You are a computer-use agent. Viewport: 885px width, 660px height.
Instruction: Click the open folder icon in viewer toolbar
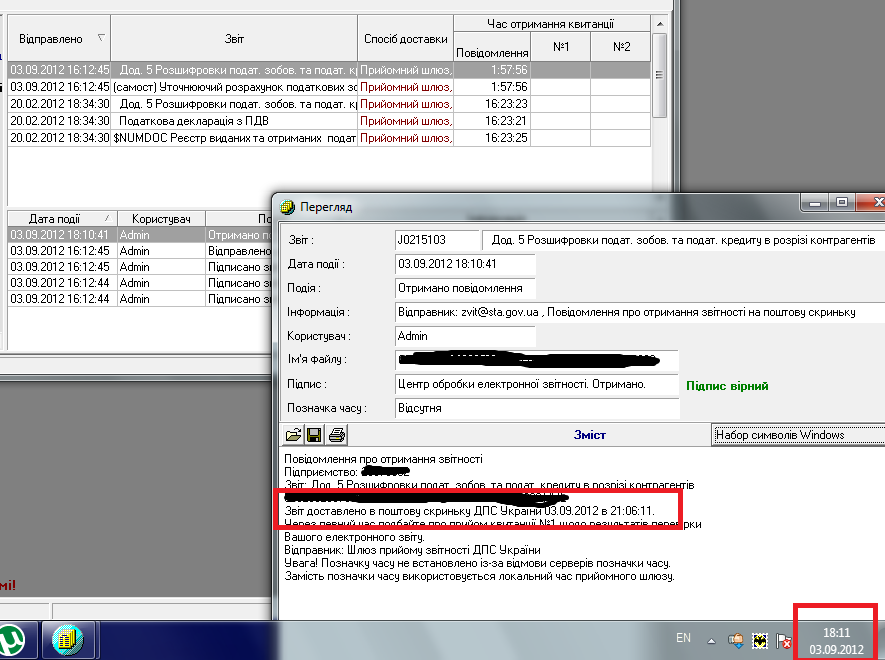[294, 435]
